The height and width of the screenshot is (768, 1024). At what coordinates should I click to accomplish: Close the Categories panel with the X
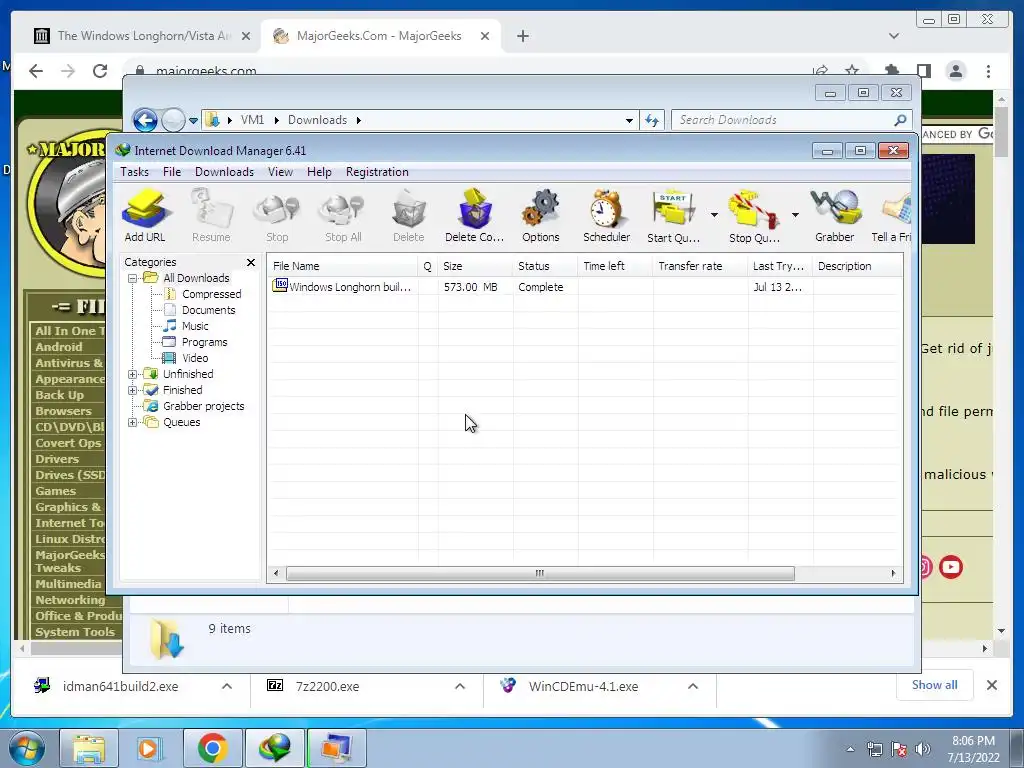(x=251, y=262)
